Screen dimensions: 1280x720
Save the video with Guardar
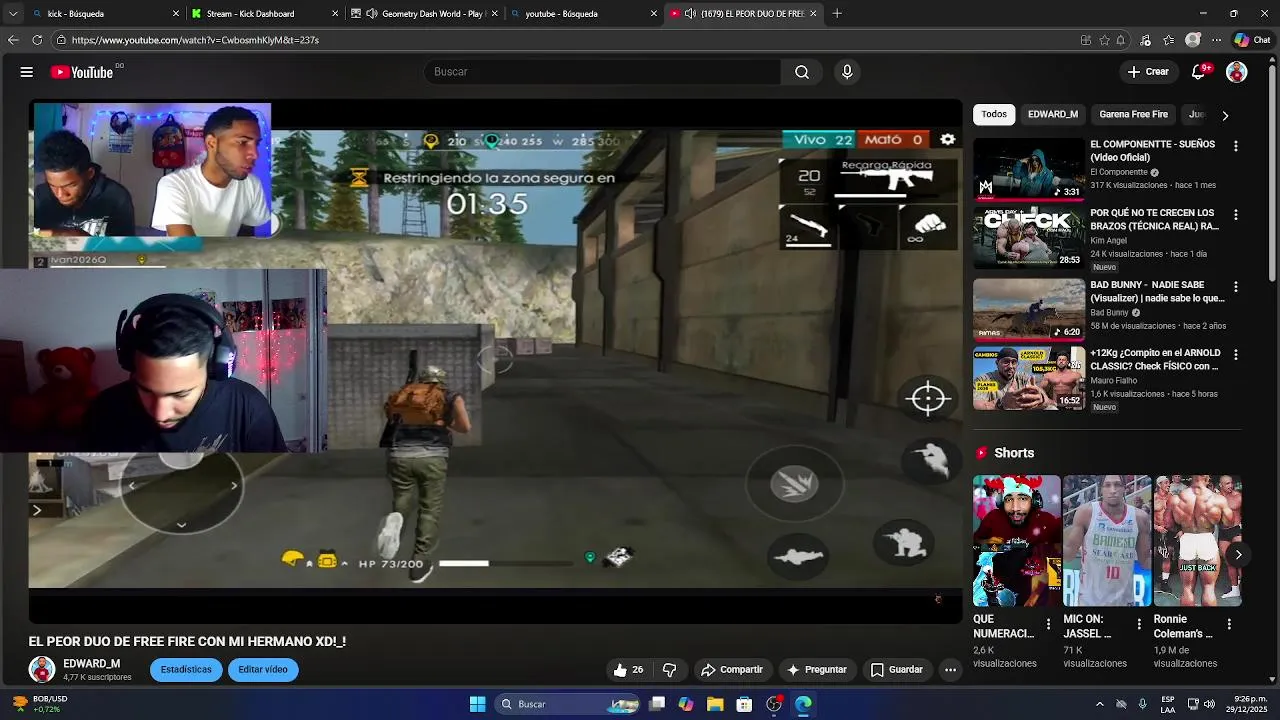click(x=897, y=670)
